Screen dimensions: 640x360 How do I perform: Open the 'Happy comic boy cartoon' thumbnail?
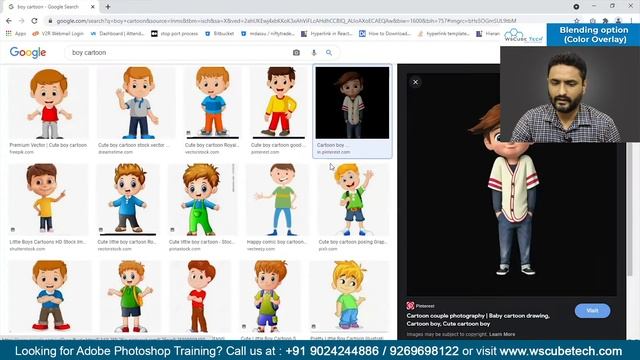[x=278, y=199]
